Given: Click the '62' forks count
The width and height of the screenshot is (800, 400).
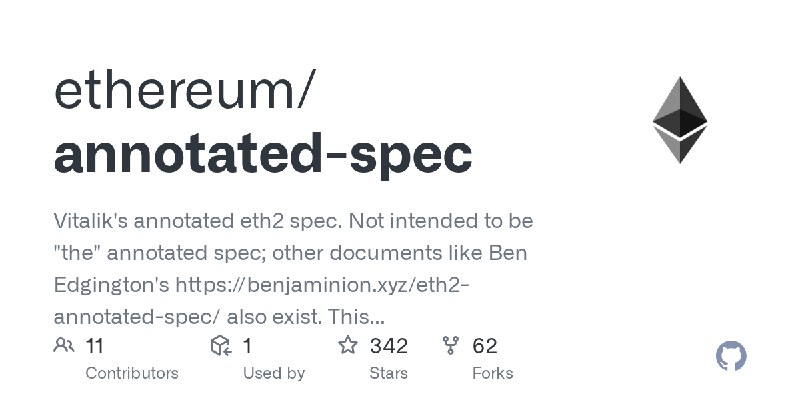Looking at the screenshot, I should [485, 346].
